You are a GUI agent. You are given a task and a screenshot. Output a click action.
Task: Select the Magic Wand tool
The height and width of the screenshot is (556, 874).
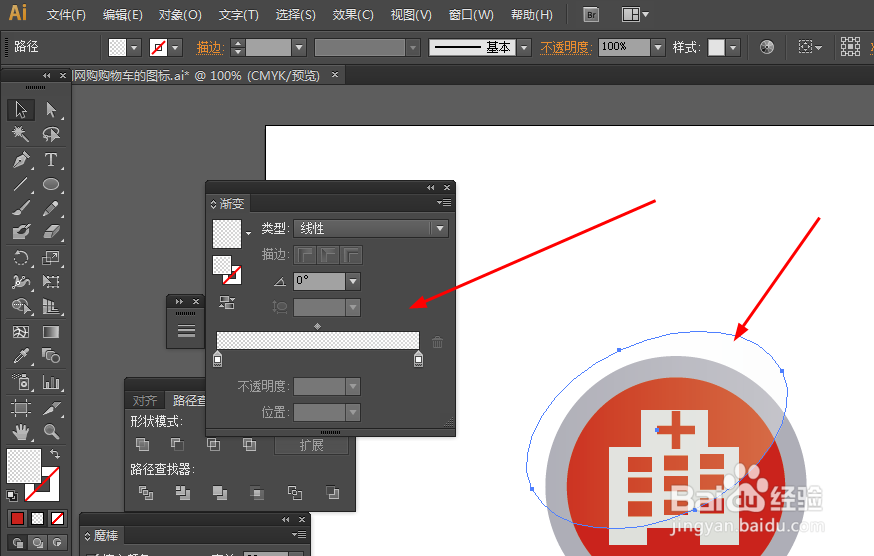click(21, 134)
